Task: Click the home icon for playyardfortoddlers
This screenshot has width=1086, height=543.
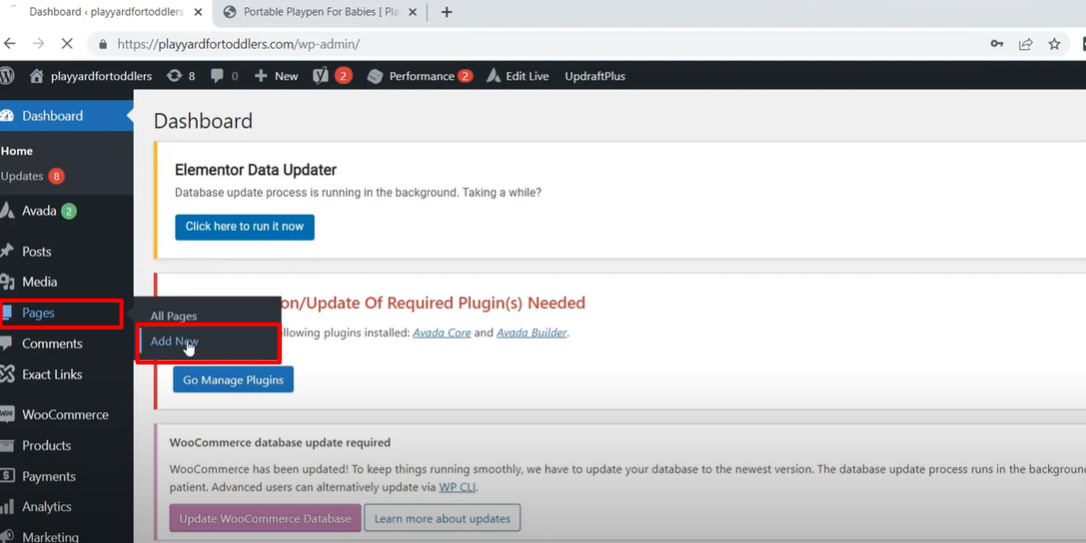Action: click(37, 75)
